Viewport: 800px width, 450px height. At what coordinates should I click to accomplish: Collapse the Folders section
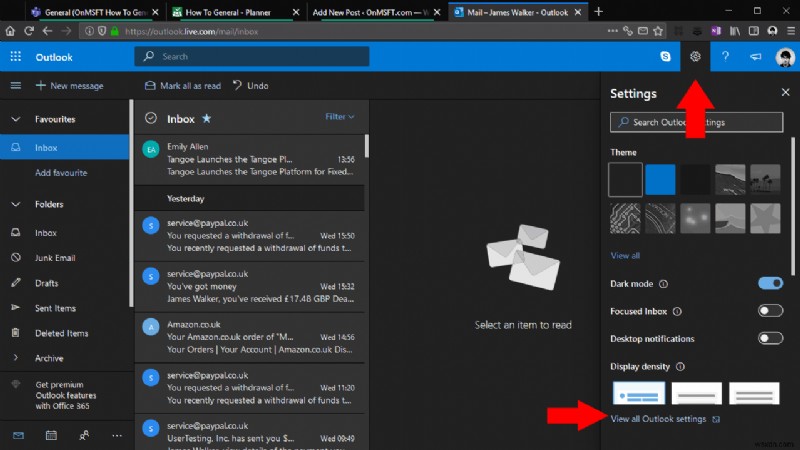pos(16,204)
